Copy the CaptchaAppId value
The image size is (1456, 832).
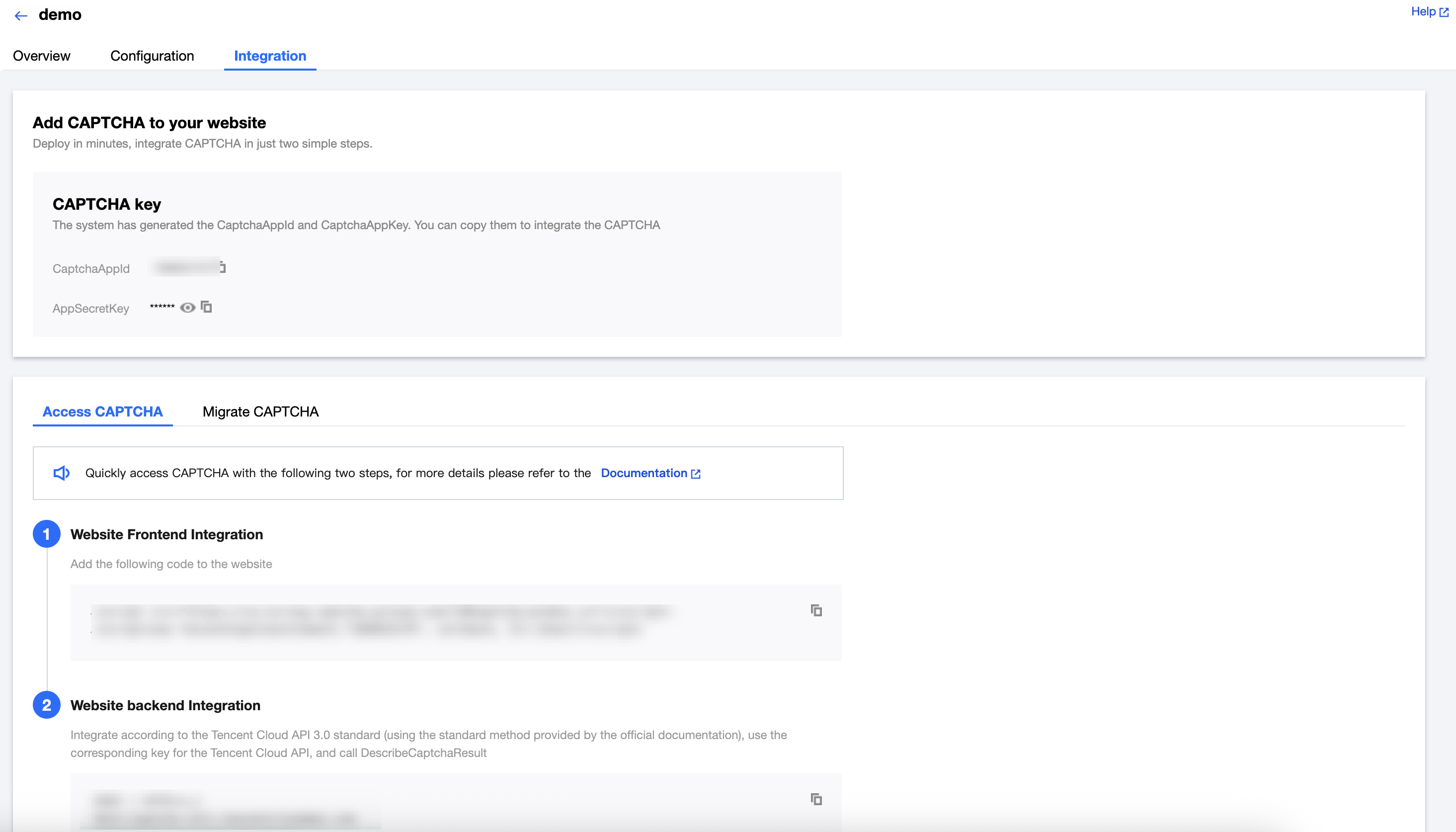(x=223, y=267)
